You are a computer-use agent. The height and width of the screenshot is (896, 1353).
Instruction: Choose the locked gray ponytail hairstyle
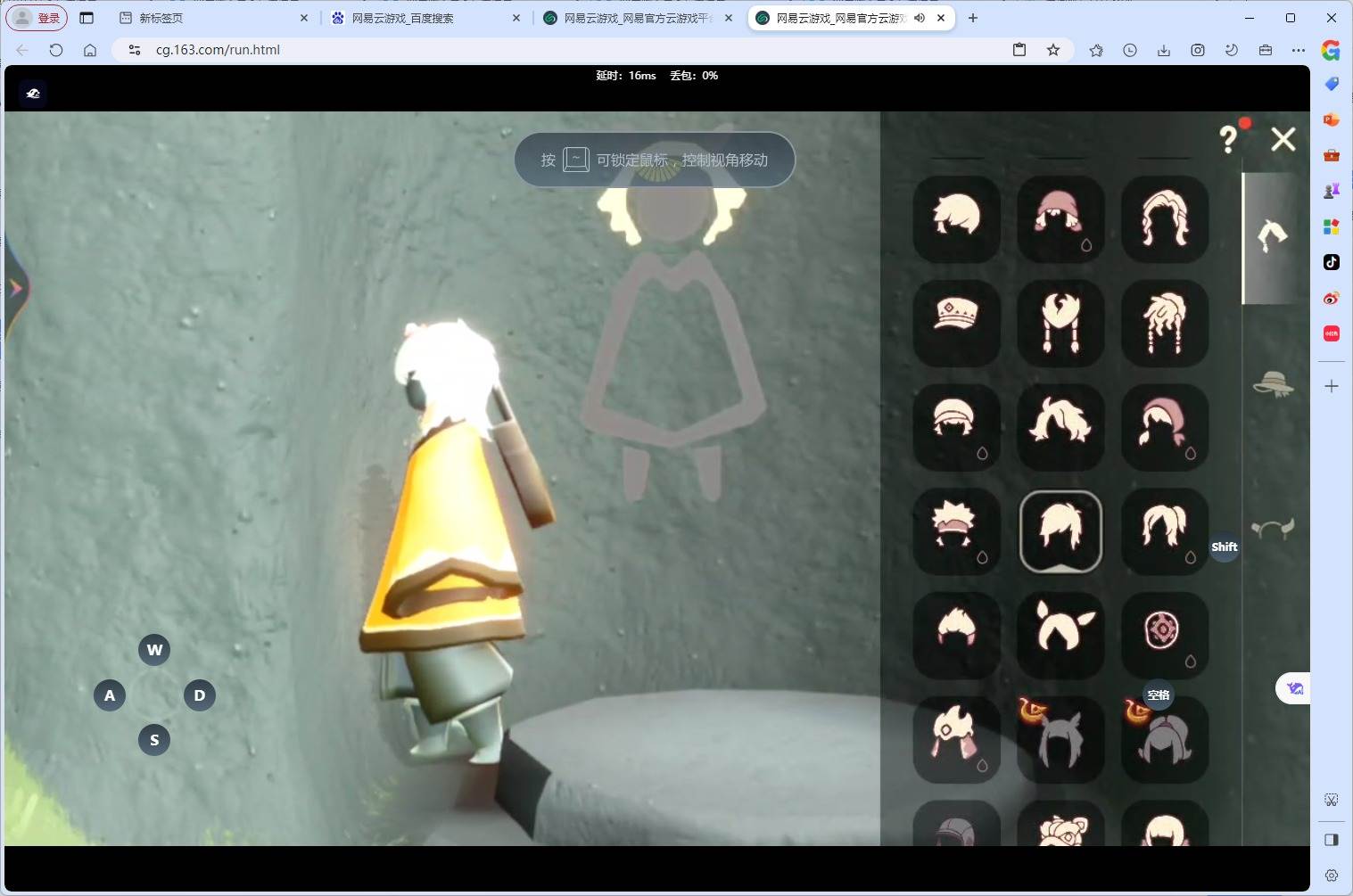[x=1165, y=739]
